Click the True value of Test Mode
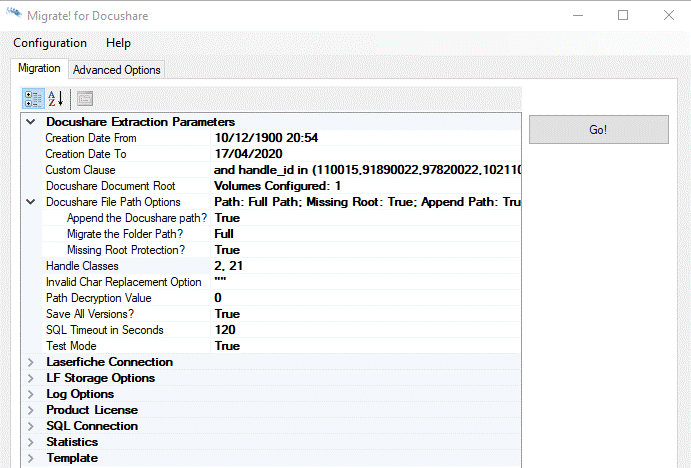The image size is (691, 468). 366,346
